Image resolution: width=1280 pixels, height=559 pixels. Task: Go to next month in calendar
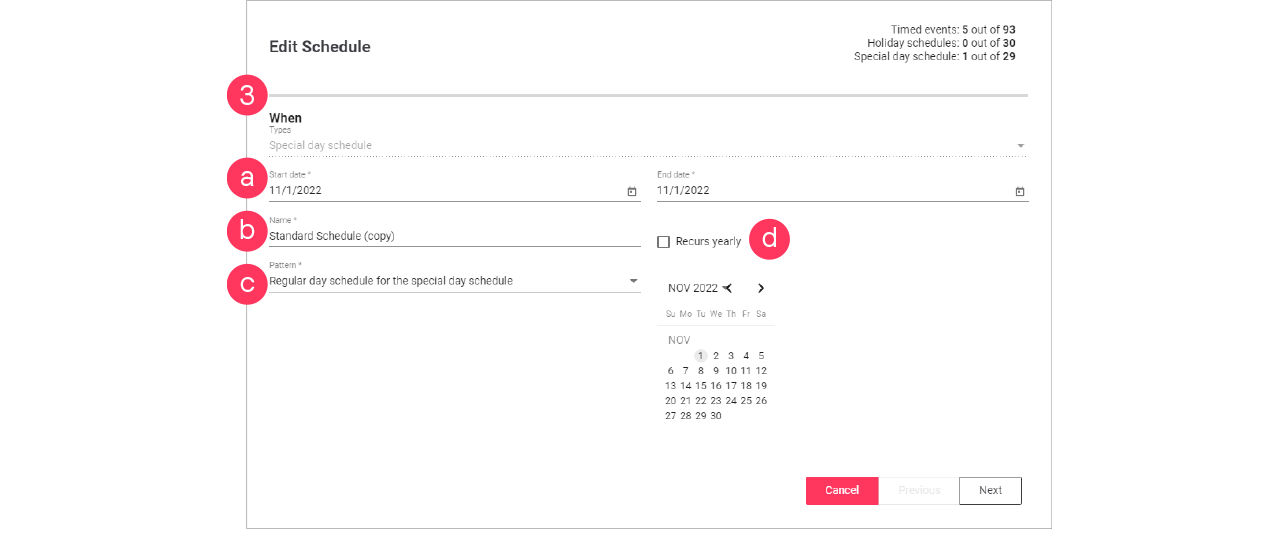[761, 288]
